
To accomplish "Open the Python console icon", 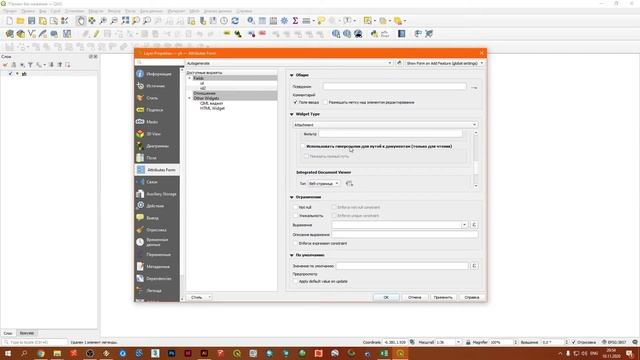I will [x=374, y=34].
